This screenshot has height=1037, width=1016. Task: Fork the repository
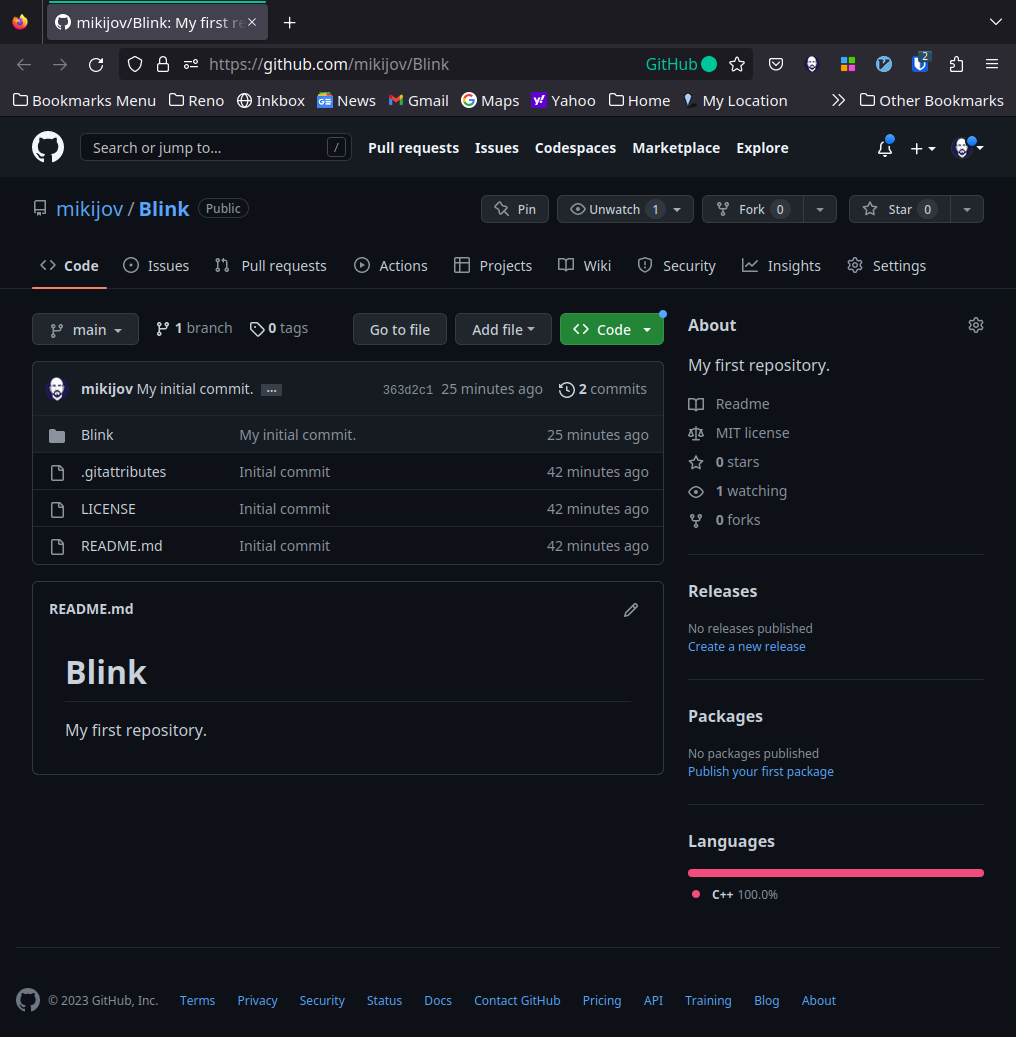tap(753, 210)
